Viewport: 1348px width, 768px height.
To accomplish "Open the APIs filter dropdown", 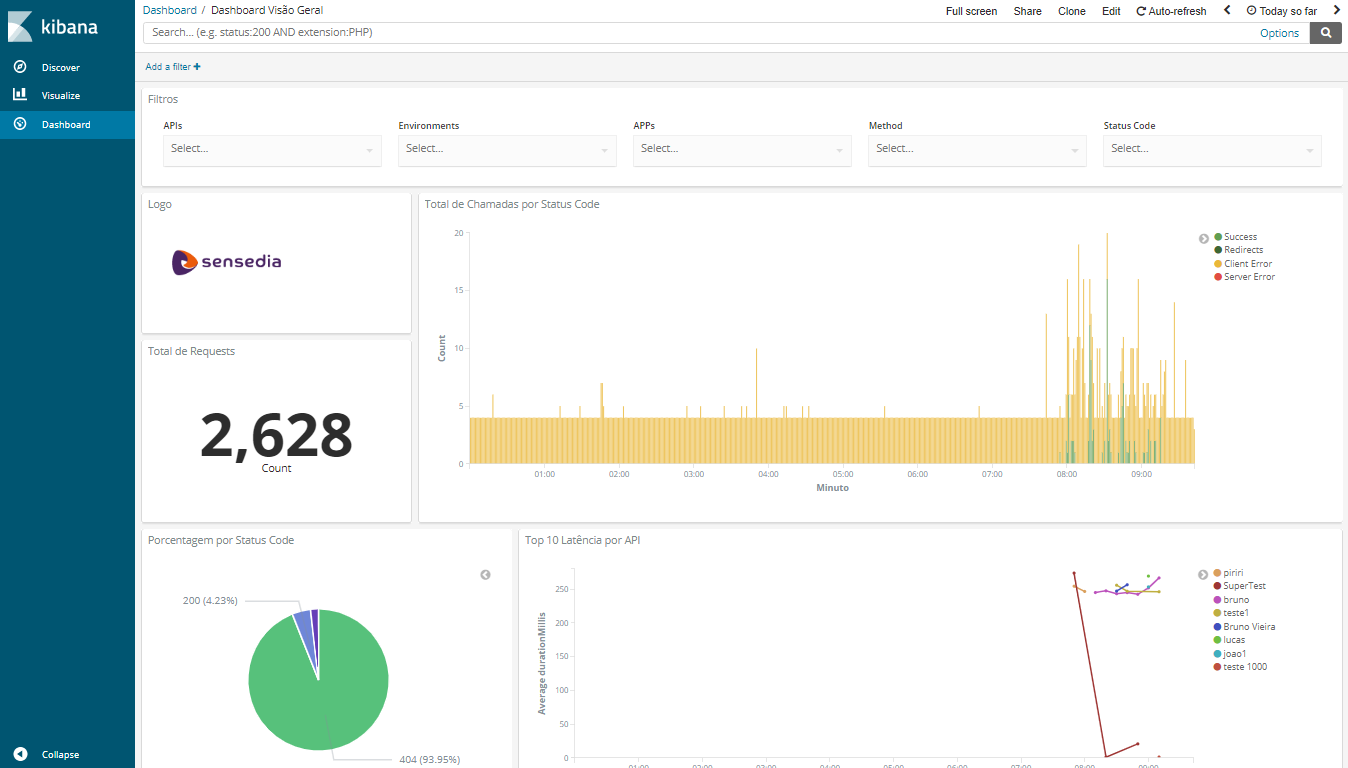I will (271, 150).
